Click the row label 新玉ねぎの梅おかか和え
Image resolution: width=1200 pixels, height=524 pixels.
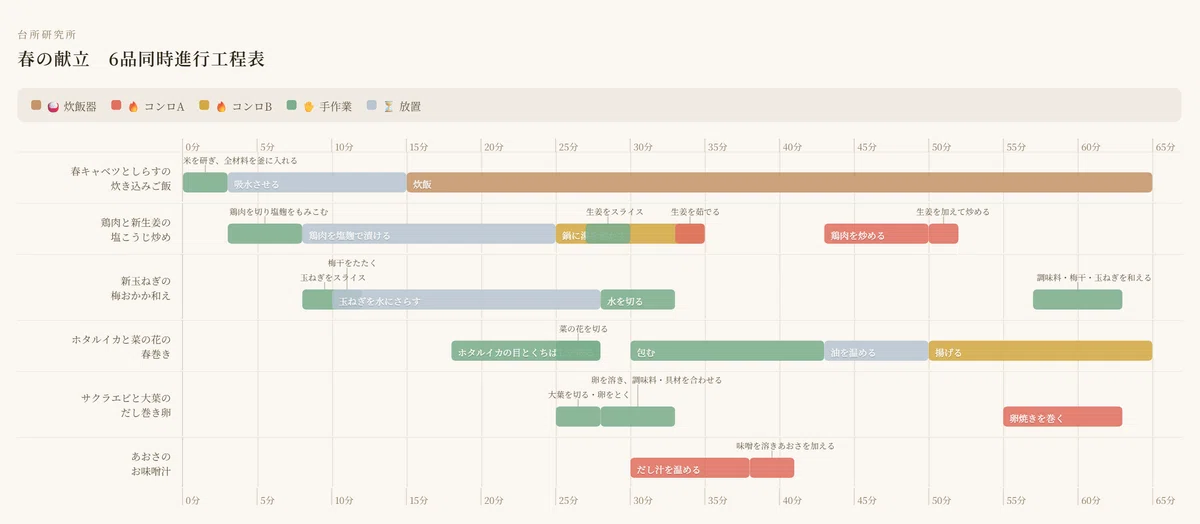(x=139, y=289)
